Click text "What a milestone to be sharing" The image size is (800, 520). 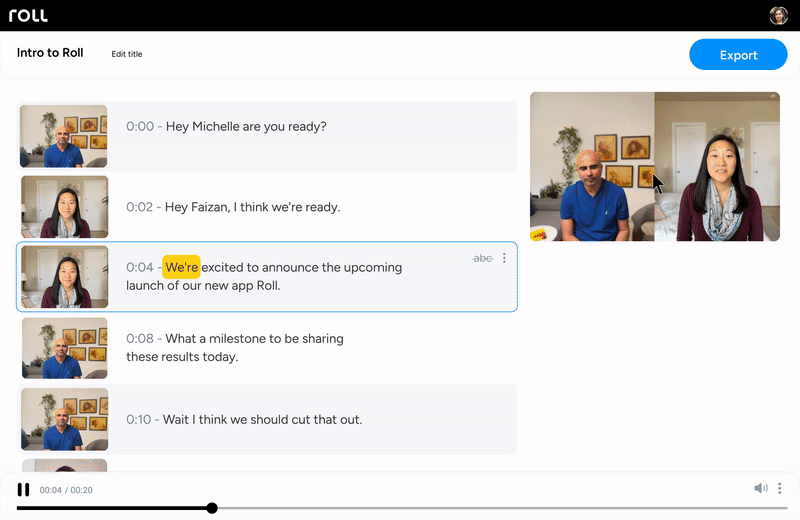(254, 339)
